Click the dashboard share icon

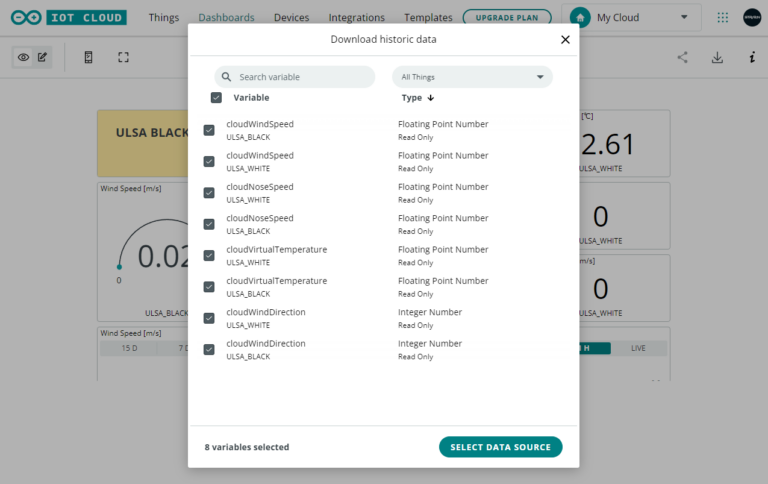(x=683, y=57)
